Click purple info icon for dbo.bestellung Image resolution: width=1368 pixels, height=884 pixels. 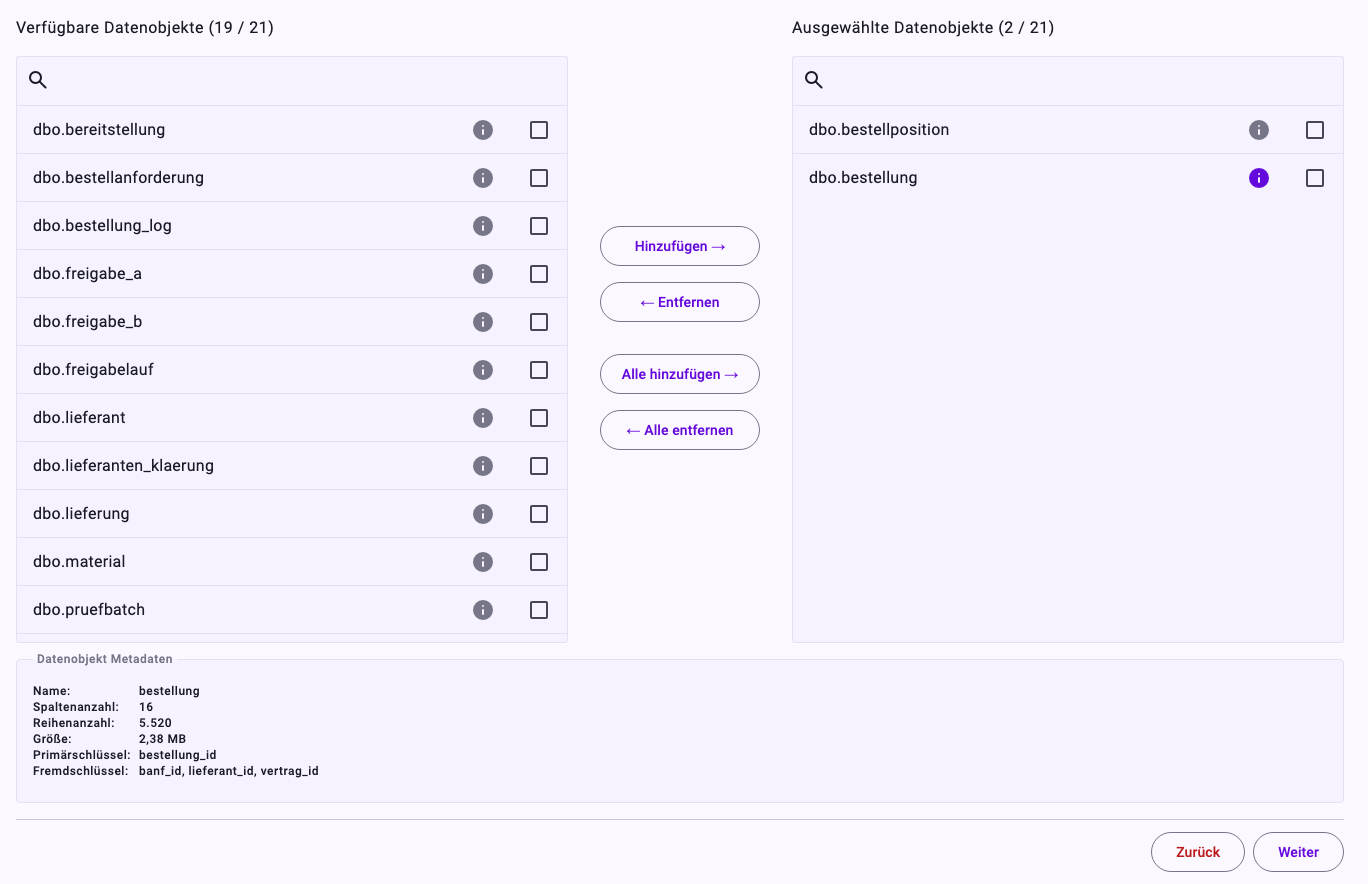point(1259,178)
